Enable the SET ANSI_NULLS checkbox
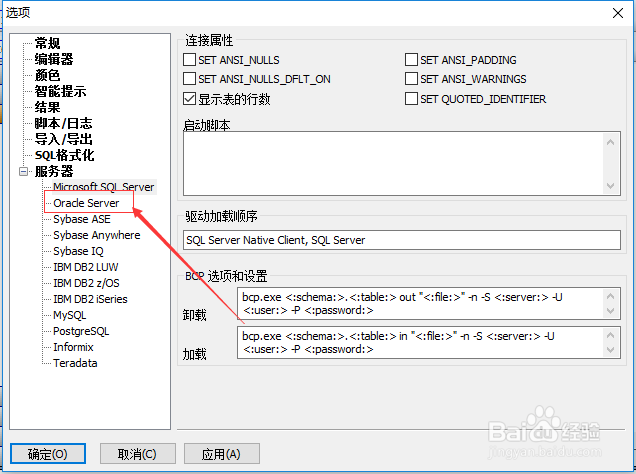The width and height of the screenshot is (636, 474). [189, 60]
